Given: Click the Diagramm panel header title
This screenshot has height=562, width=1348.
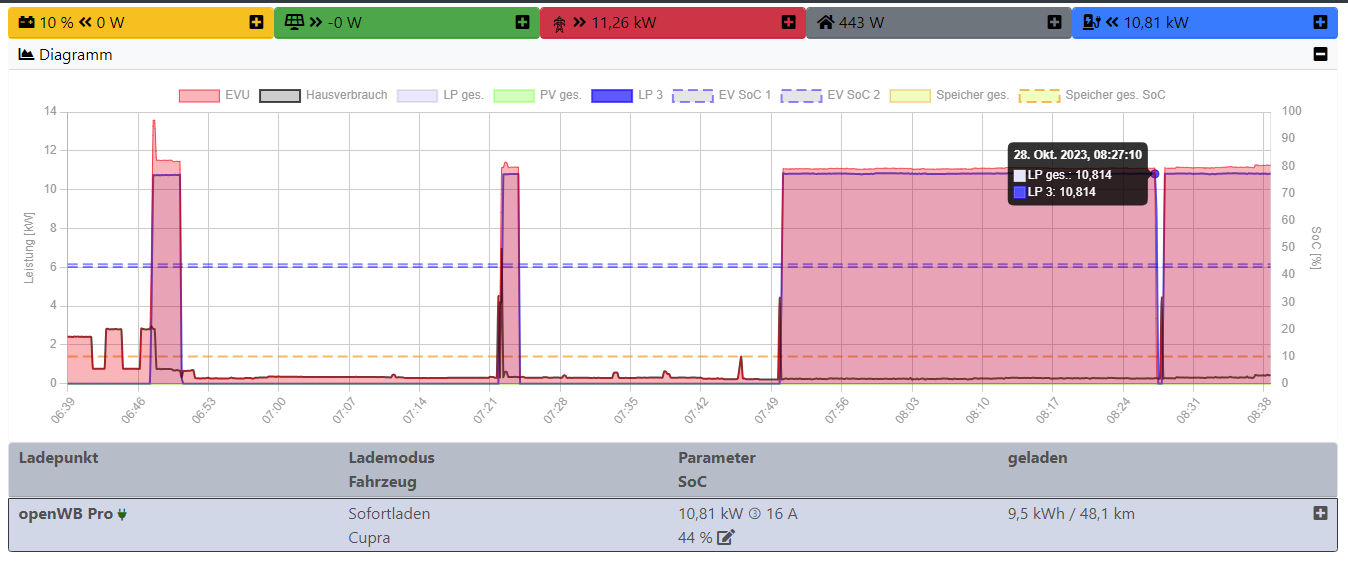Looking at the screenshot, I should pos(75,55).
